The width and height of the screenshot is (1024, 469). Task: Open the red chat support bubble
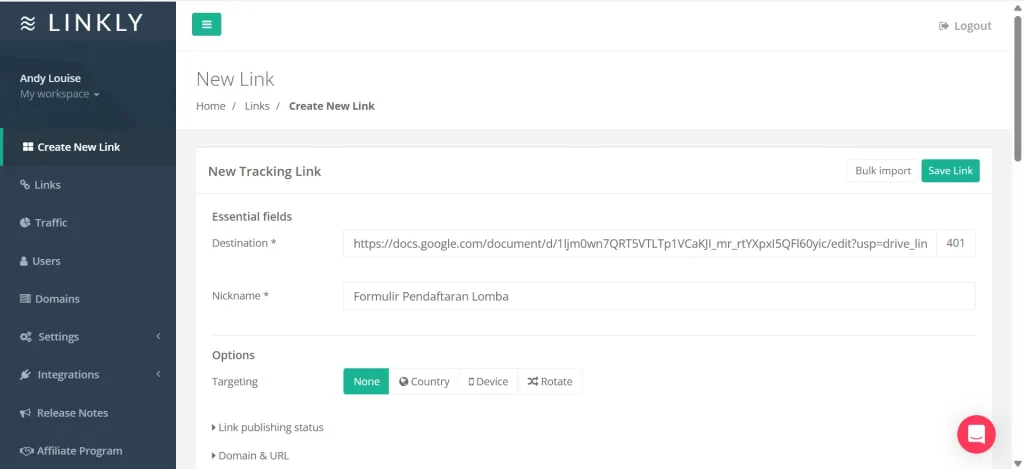976,434
